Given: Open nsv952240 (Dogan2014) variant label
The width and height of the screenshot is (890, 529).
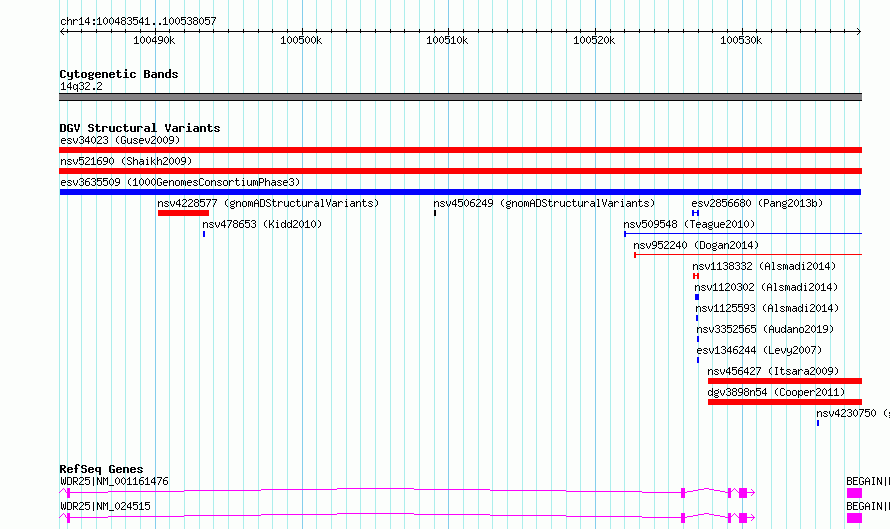Looking at the screenshot, I should tap(696, 245).
